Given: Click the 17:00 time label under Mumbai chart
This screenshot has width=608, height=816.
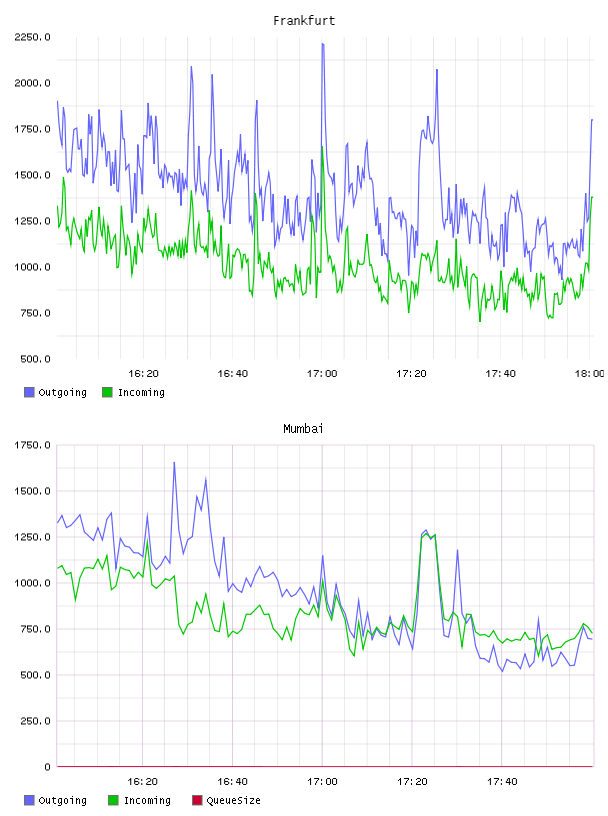Looking at the screenshot, I should tap(322, 782).
